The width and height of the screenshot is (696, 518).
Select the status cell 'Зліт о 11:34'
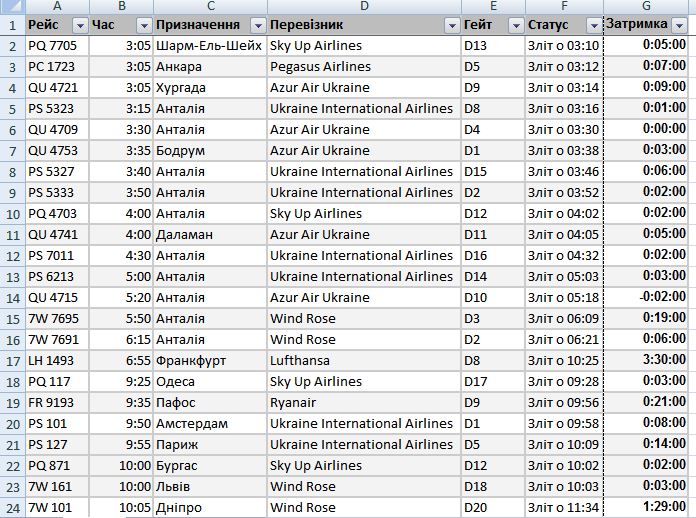pyautogui.click(x=563, y=508)
